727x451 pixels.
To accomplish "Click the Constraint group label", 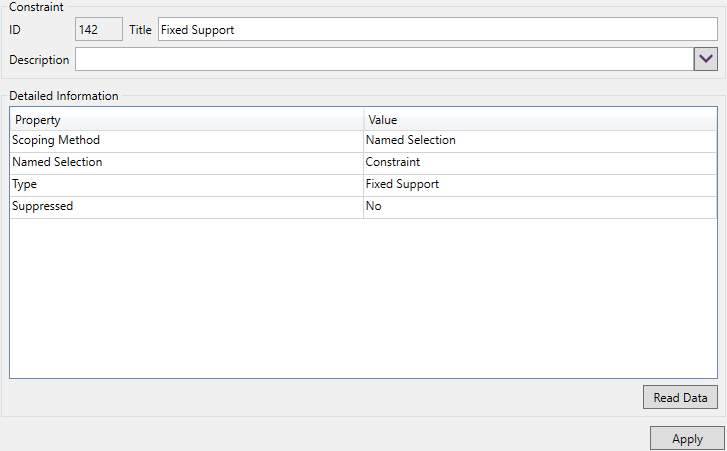I will [x=36, y=7].
